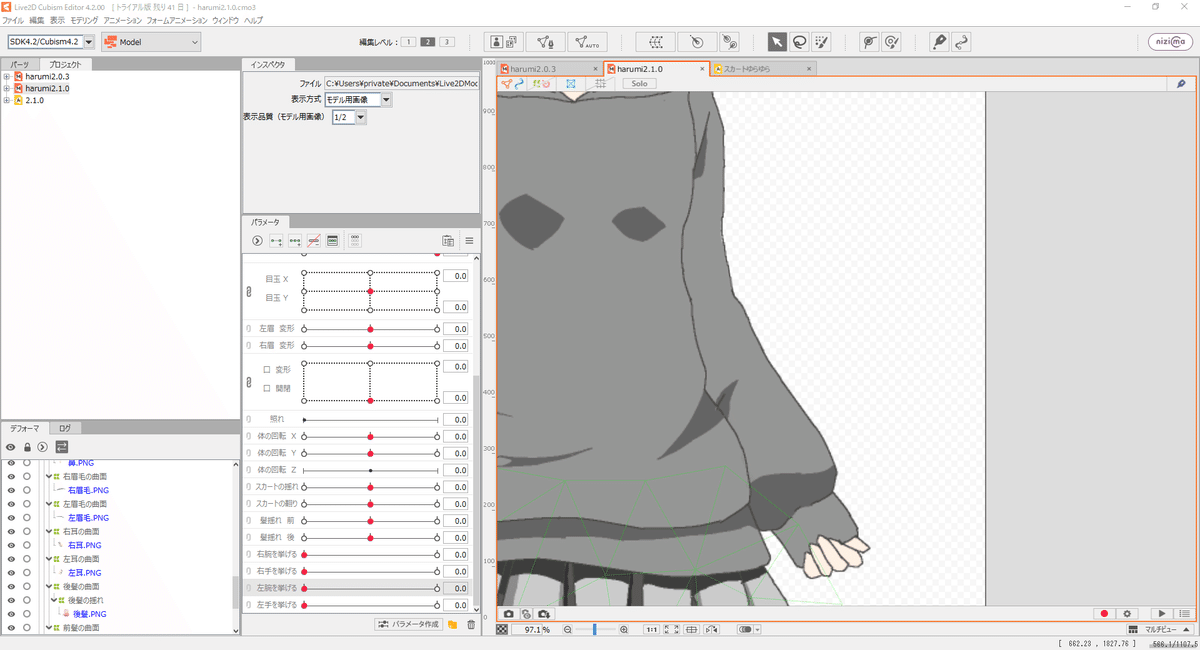This screenshot has width=1200, height=650.
Task: Select the arrow selection tool
Action: 777,42
